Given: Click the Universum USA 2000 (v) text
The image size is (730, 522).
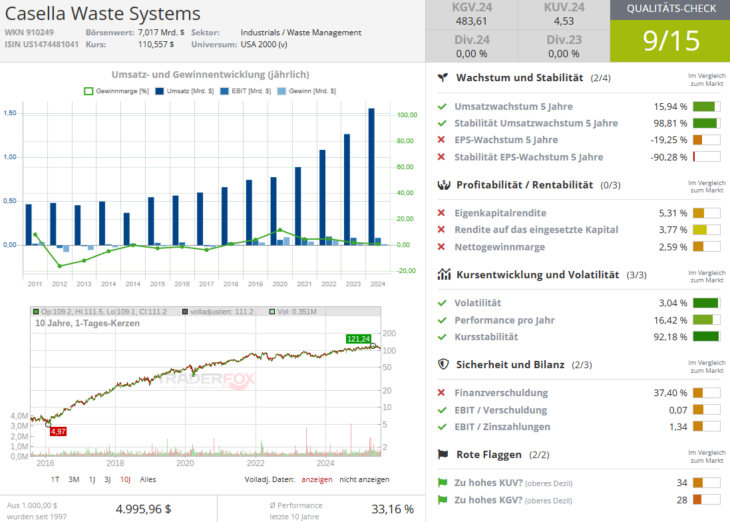Looking at the screenshot, I should pyautogui.click(x=264, y=45).
